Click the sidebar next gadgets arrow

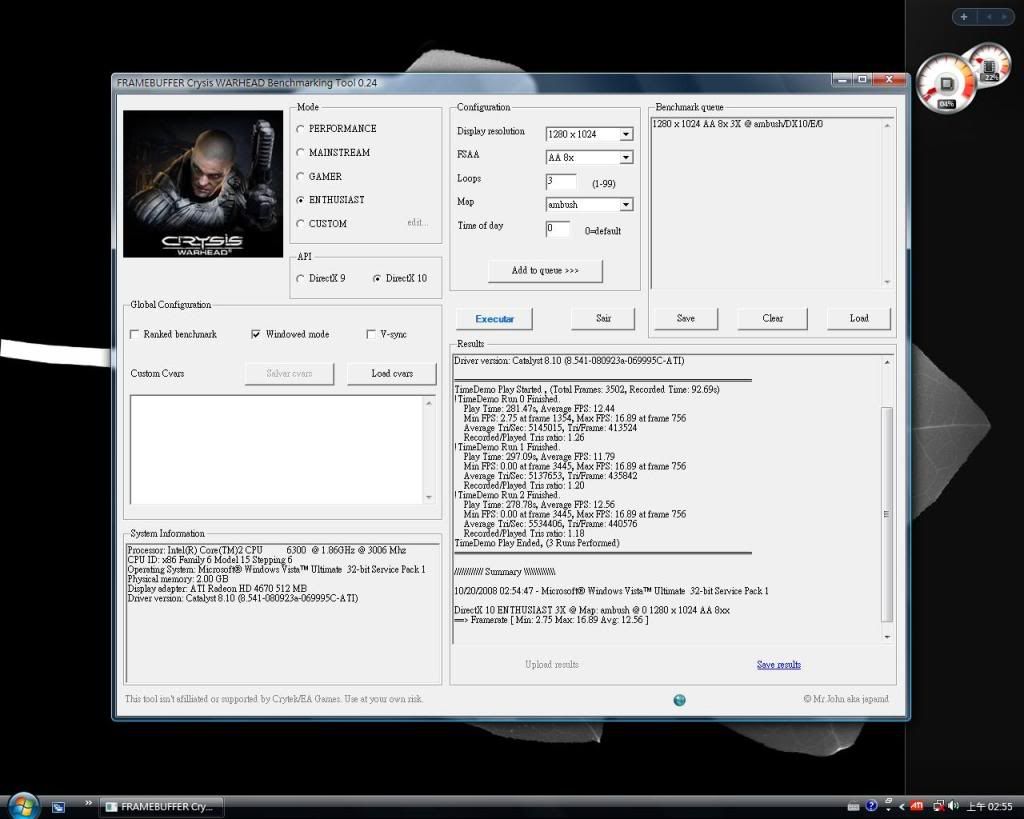[x=1004, y=17]
